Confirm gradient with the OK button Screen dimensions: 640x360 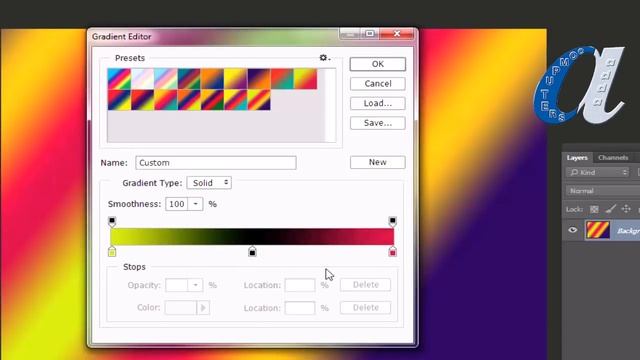click(378, 64)
